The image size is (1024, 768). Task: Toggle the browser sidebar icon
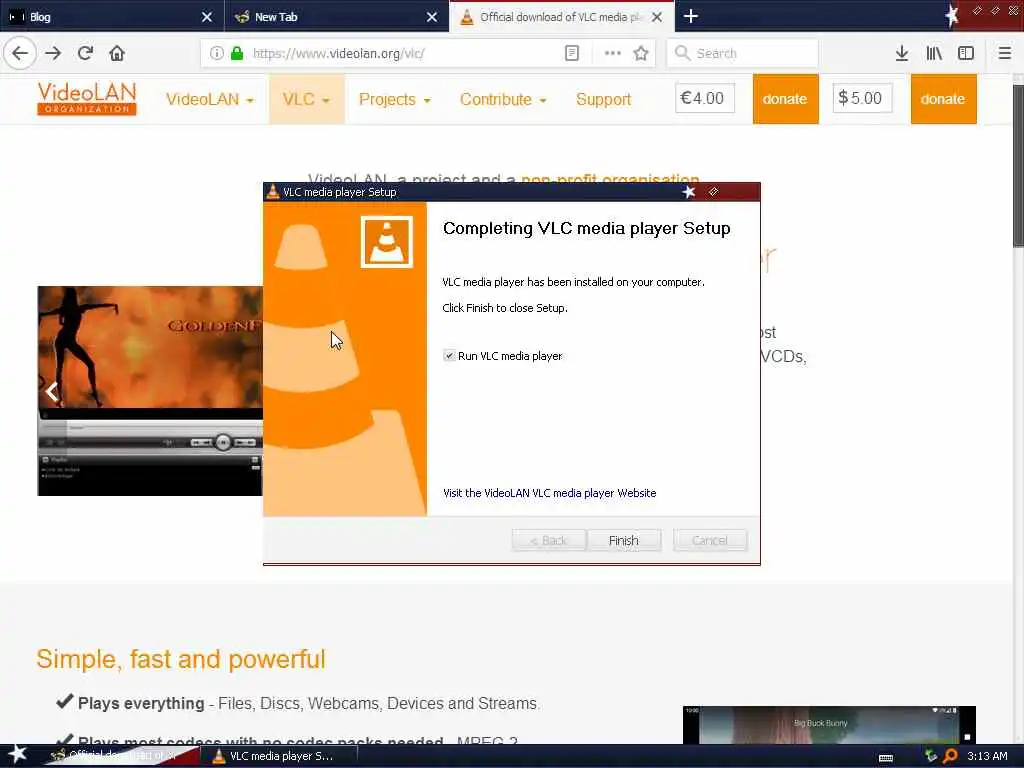pyautogui.click(x=966, y=54)
